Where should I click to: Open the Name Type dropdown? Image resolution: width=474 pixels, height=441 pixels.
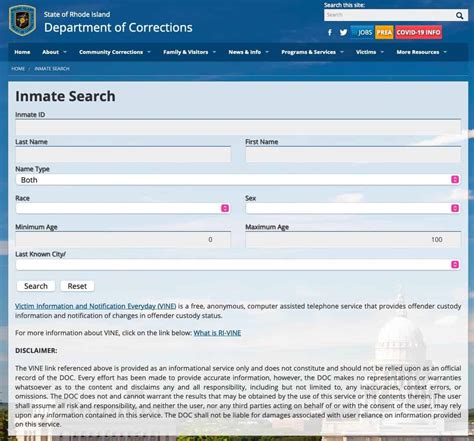click(x=238, y=180)
